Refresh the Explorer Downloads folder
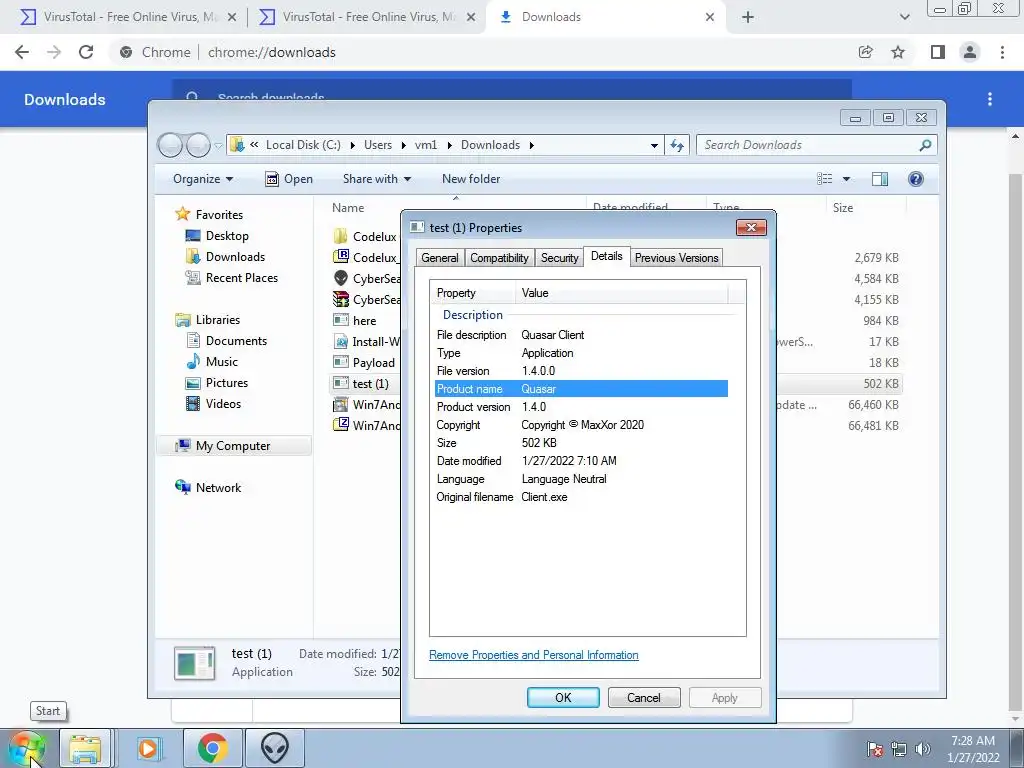Image resolution: width=1024 pixels, height=768 pixels. [677, 145]
